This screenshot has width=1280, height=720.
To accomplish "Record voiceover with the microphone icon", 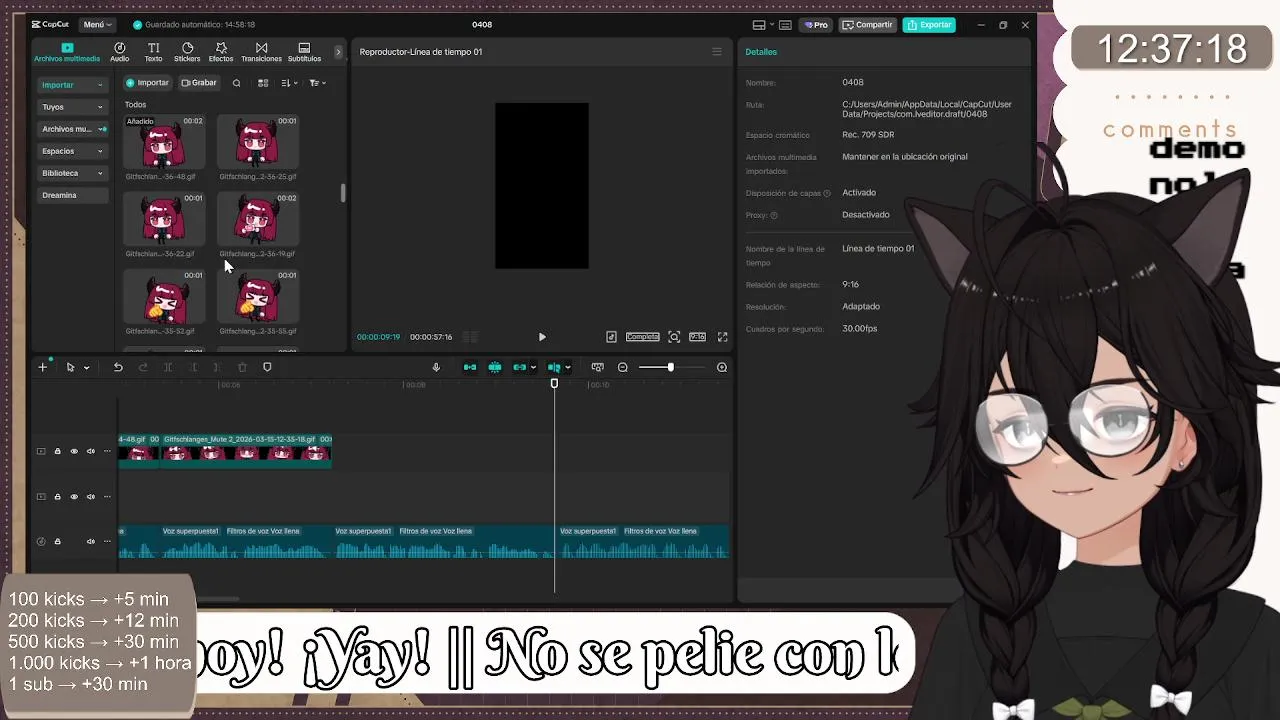I will tap(436, 367).
